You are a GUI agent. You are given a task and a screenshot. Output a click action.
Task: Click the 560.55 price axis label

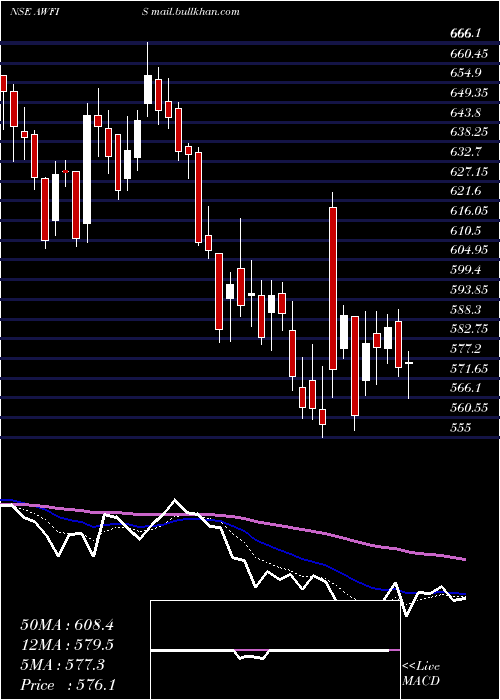(469, 408)
